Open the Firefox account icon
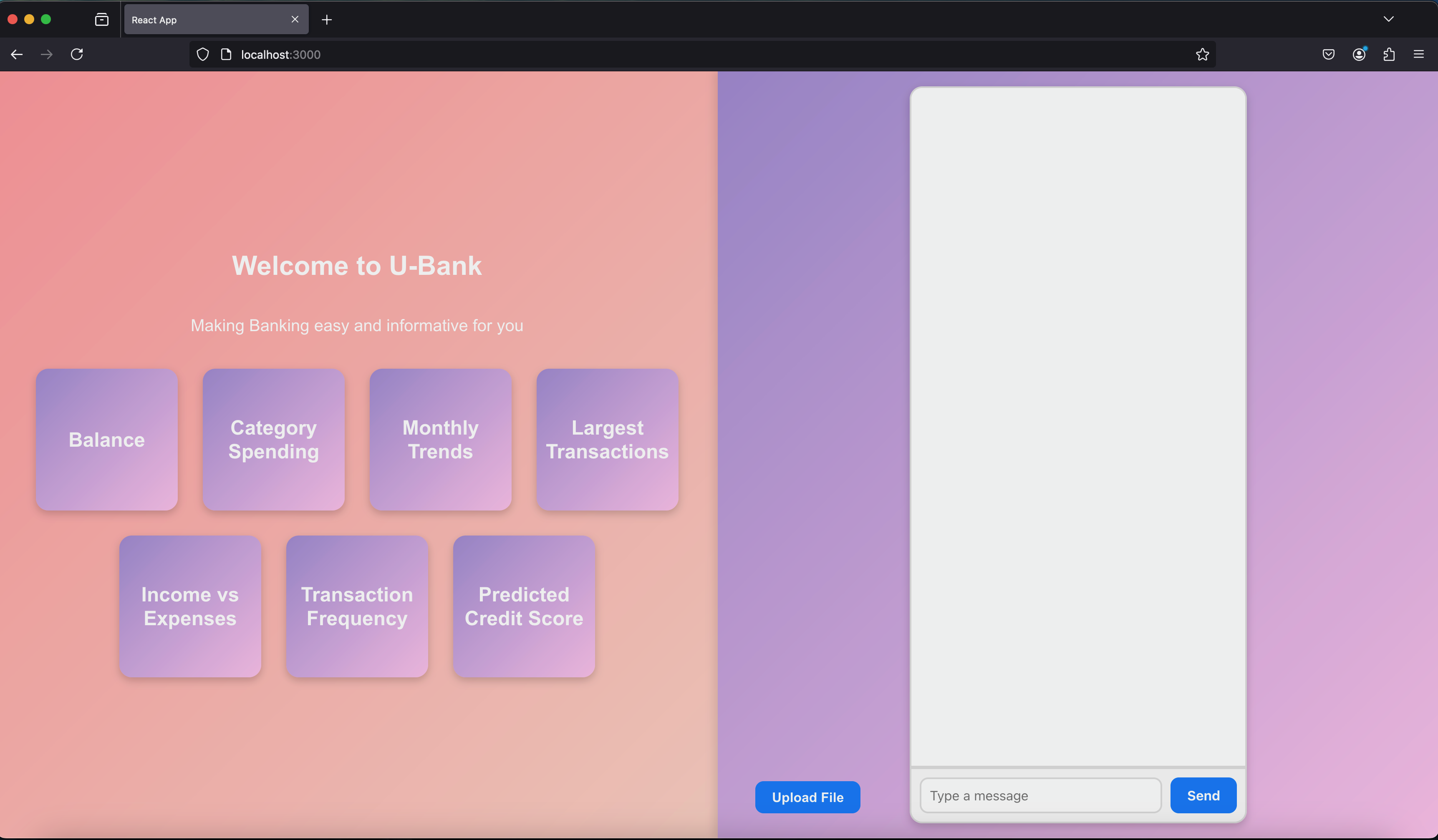This screenshot has width=1438, height=840. pos(1359,54)
